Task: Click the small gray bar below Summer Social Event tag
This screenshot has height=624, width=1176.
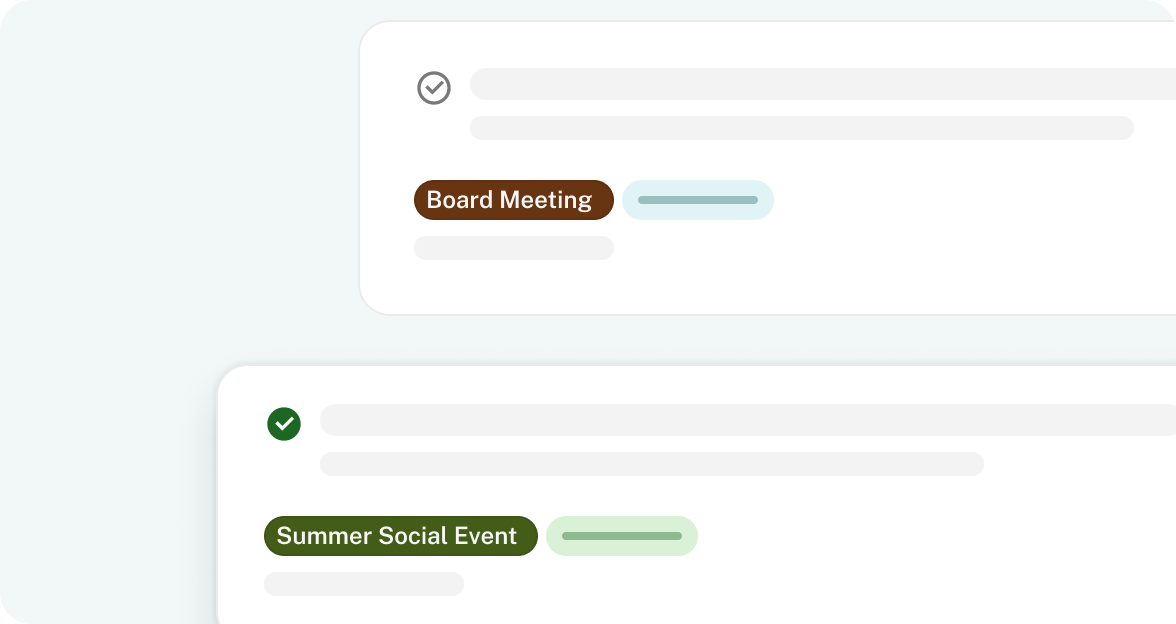Action: pos(364,584)
